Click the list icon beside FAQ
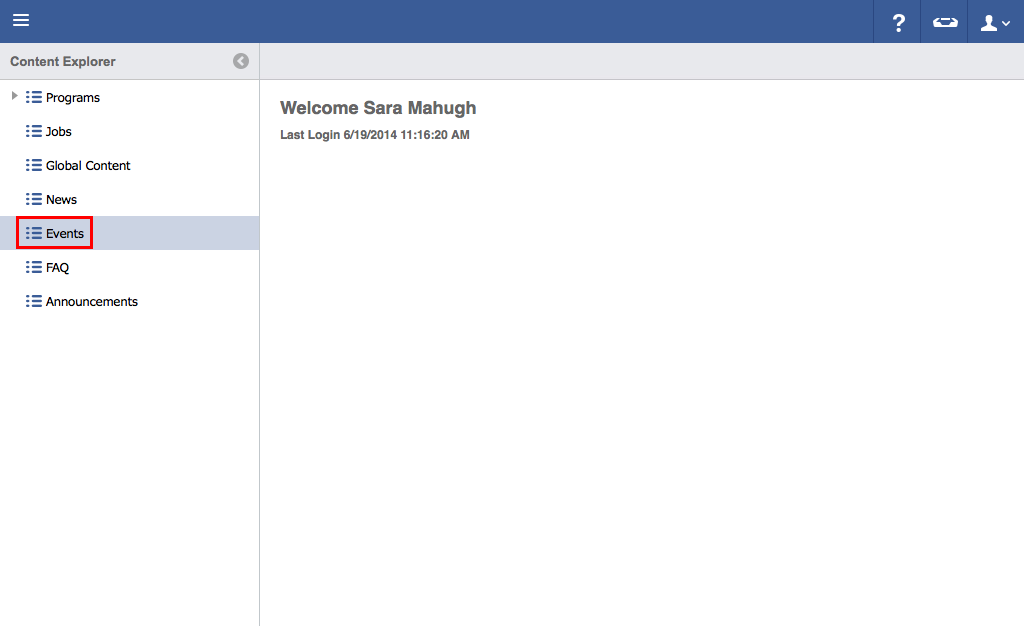Screen dimensions: 1024x626 [34, 268]
